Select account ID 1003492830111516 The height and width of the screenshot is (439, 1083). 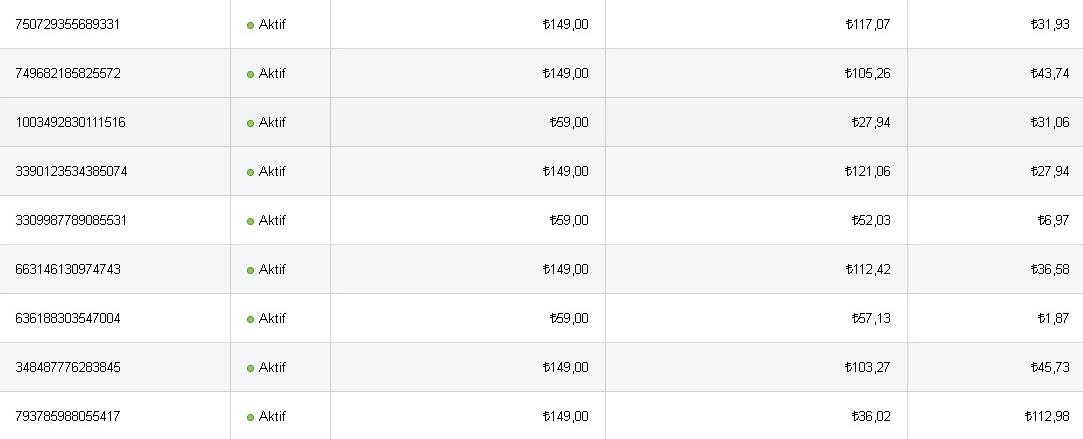pyautogui.click(x=70, y=122)
